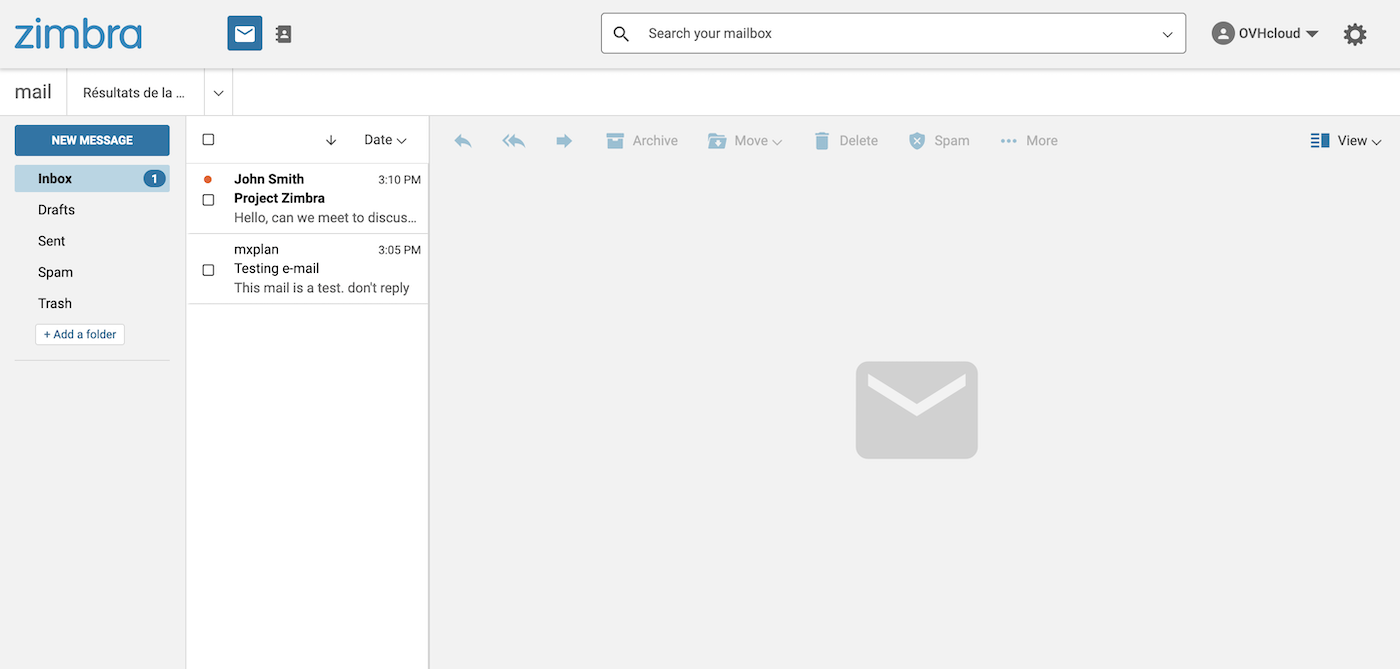
Task: Expand the More actions menu
Action: [1028, 140]
